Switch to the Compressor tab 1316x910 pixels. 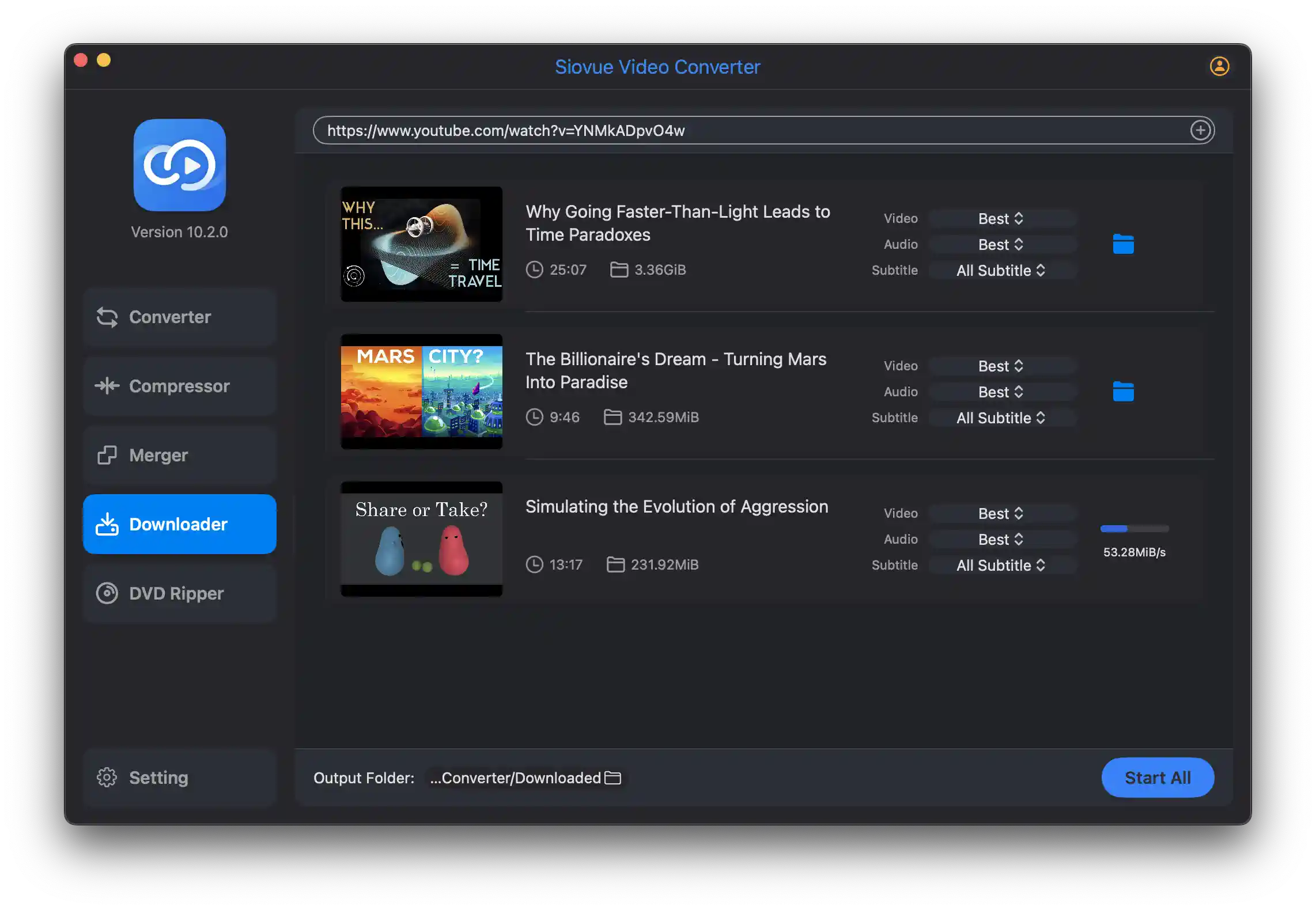[x=180, y=386]
